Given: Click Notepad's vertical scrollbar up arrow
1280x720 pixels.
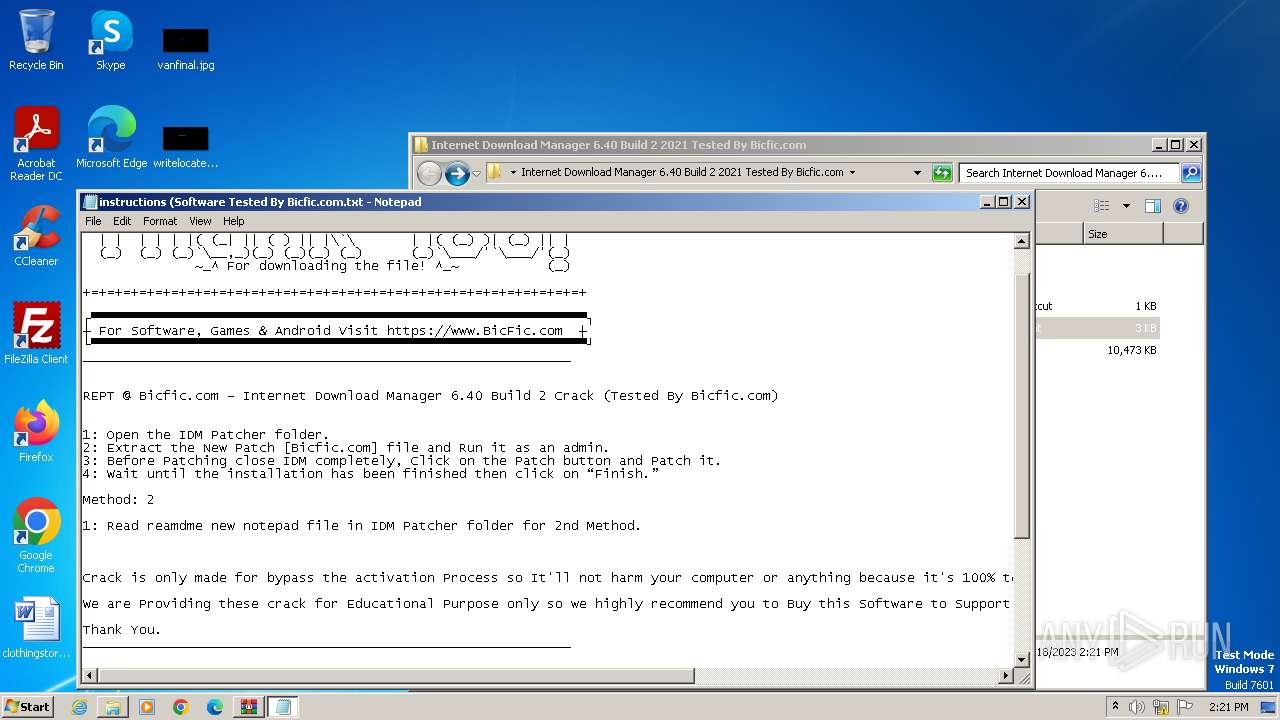Looking at the screenshot, I should [1022, 241].
